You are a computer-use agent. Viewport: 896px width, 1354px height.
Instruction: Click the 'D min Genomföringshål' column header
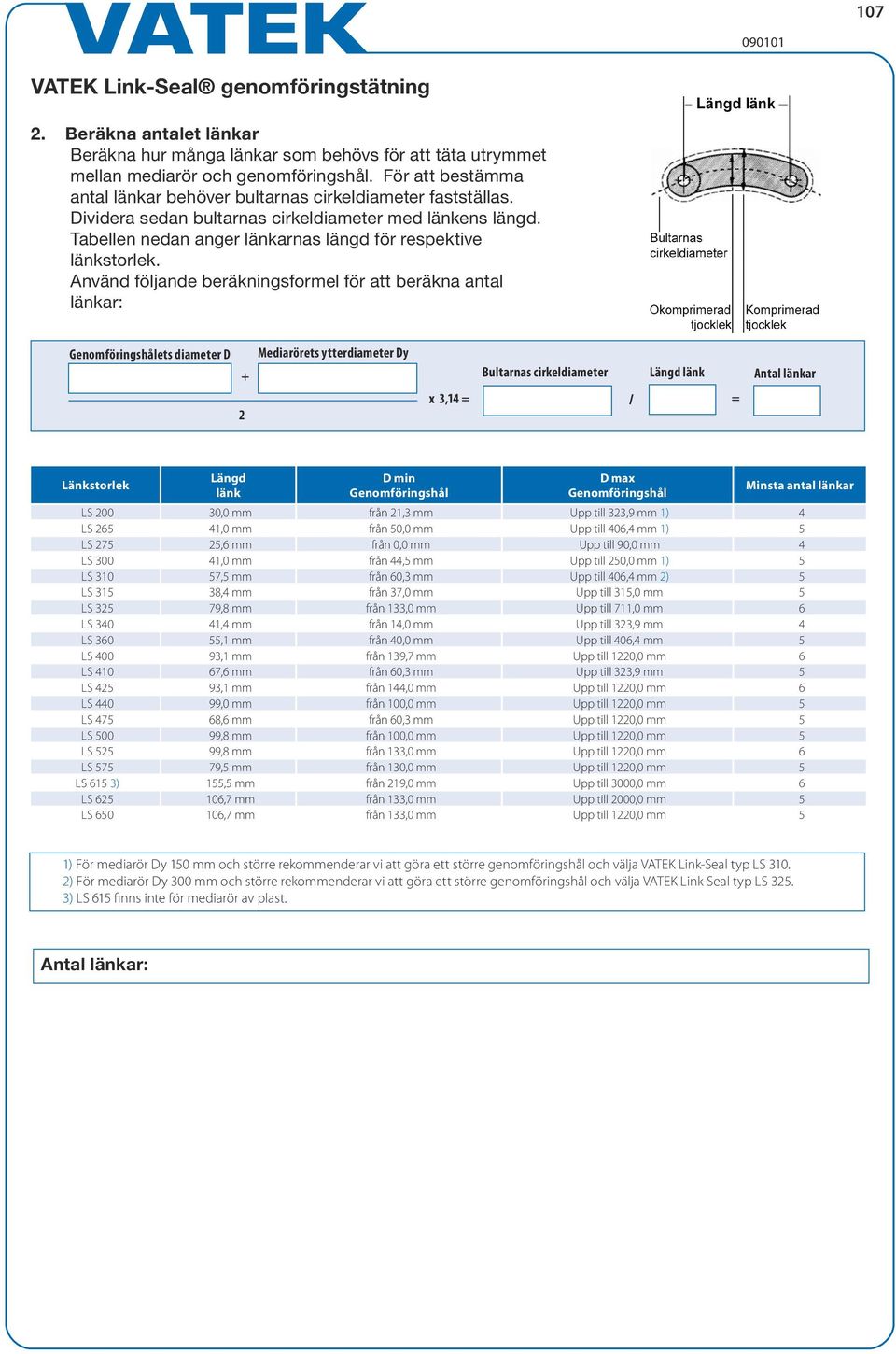[399, 486]
